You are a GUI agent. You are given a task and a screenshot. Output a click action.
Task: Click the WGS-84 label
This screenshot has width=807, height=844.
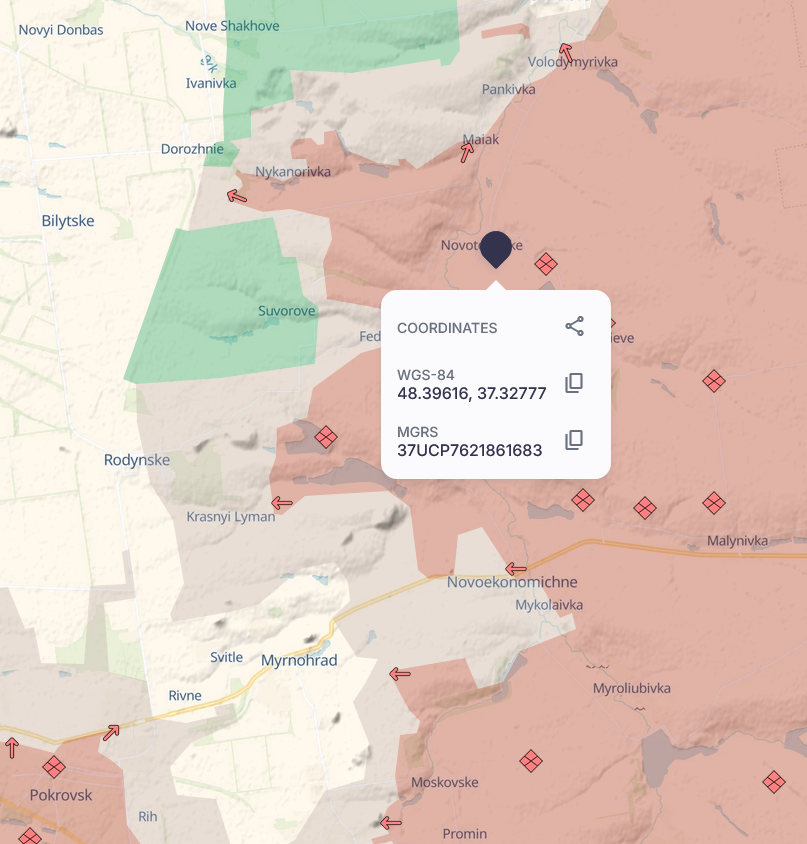pyautogui.click(x=425, y=375)
